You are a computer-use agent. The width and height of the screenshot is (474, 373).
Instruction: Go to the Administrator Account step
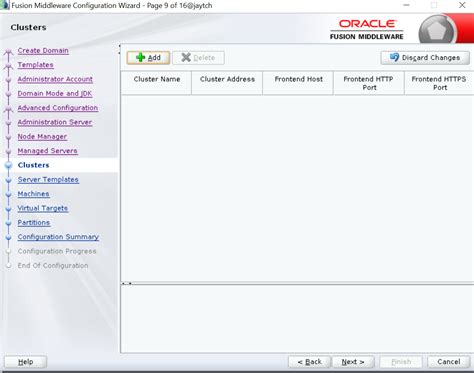point(55,79)
